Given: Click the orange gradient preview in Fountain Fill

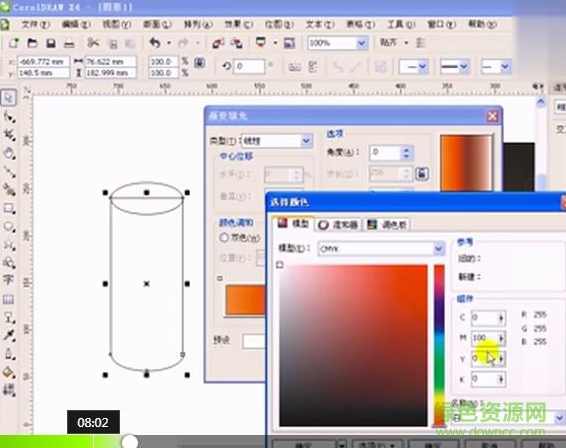Looking at the screenshot, I should click(x=466, y=162).
